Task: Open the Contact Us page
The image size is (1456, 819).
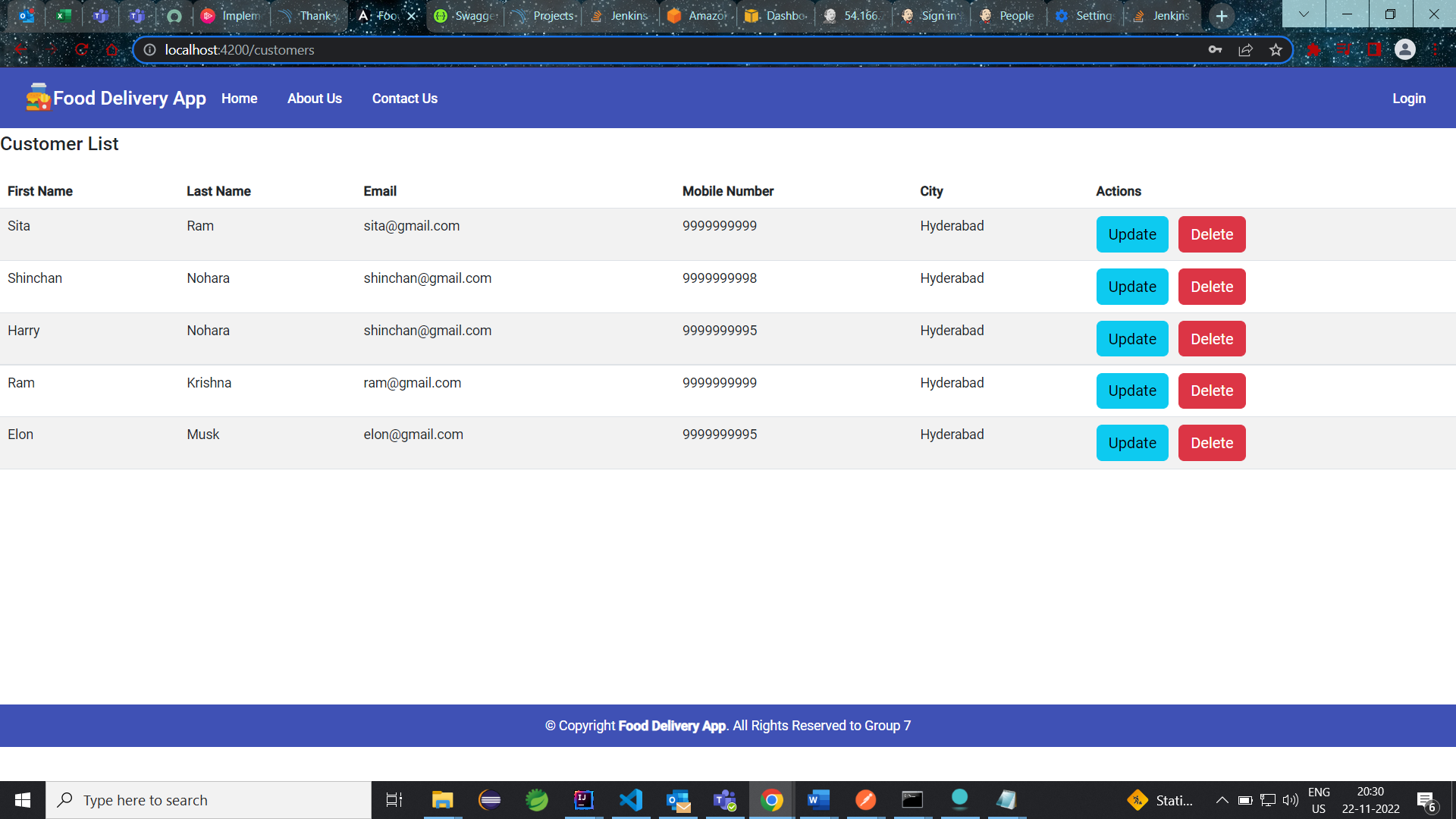Action: coord(404,98)
